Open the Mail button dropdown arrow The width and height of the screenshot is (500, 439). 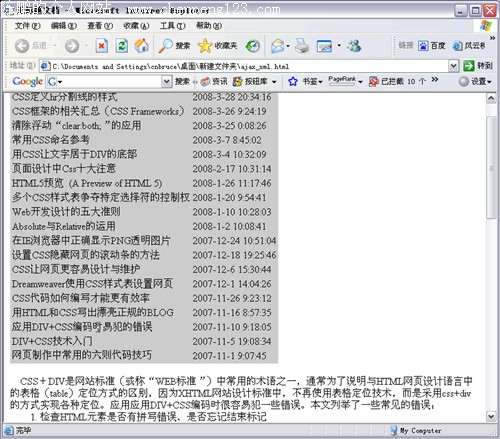tap(288, 46)
